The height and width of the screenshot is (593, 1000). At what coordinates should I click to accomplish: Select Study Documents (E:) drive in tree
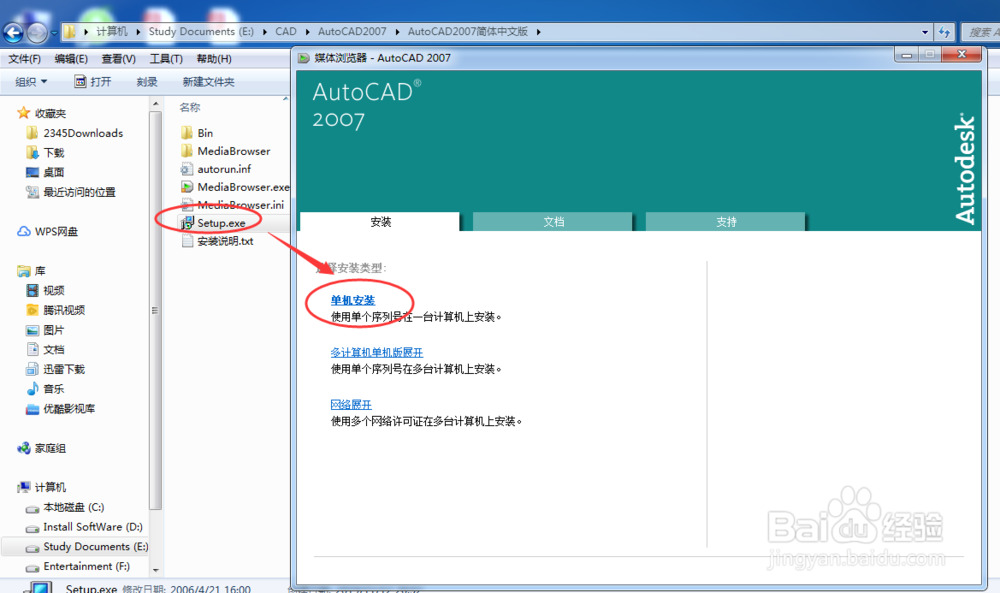point(96,547)
